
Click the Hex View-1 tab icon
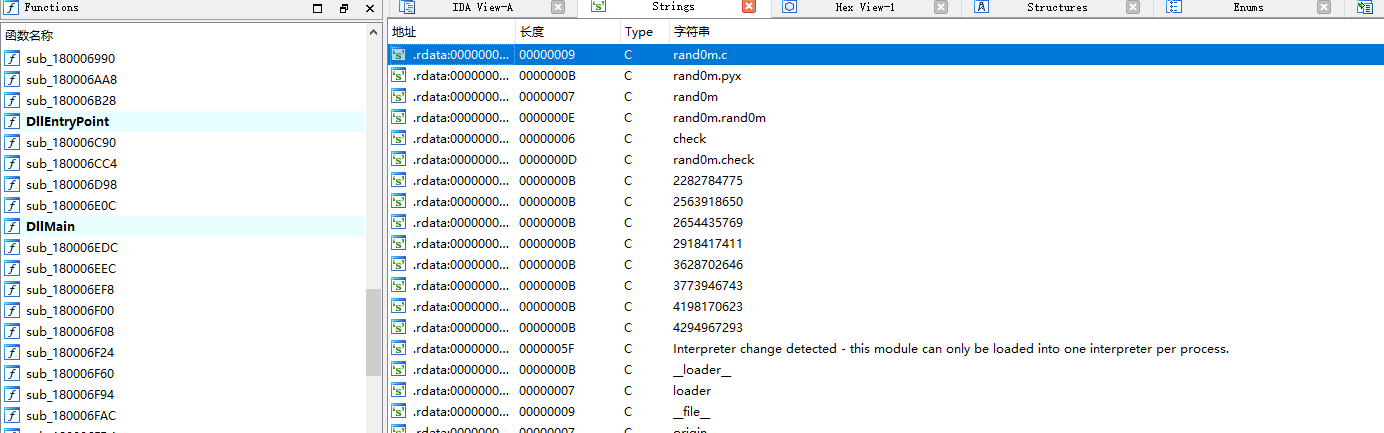click(790, 7)
